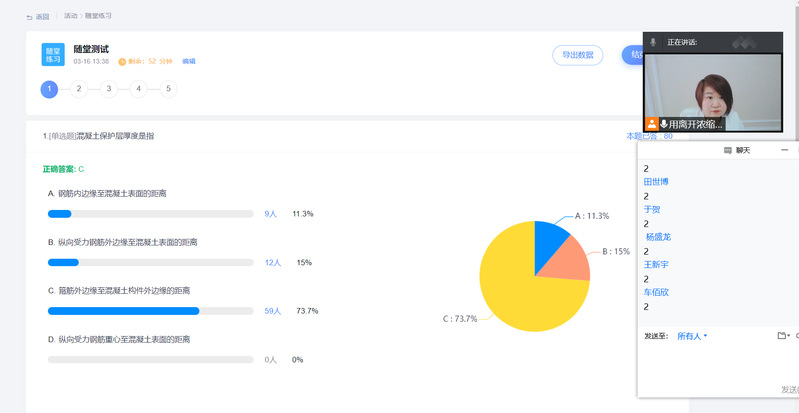Image resolution: width=799 pixels, height=413 pixels.
Task: Click the 导出数据 button
Action: [x=577, y=55]
